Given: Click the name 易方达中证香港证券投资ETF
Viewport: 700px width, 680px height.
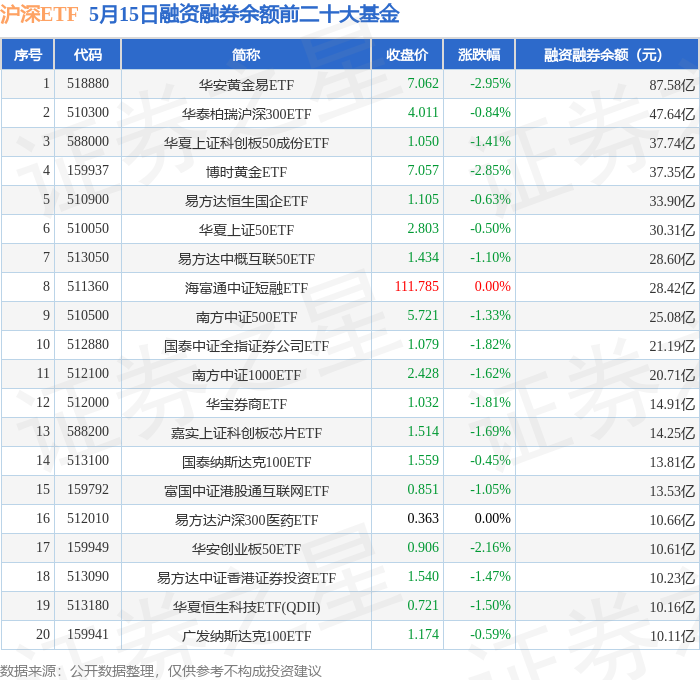Looking at the screenshot, I should [246, 578].
